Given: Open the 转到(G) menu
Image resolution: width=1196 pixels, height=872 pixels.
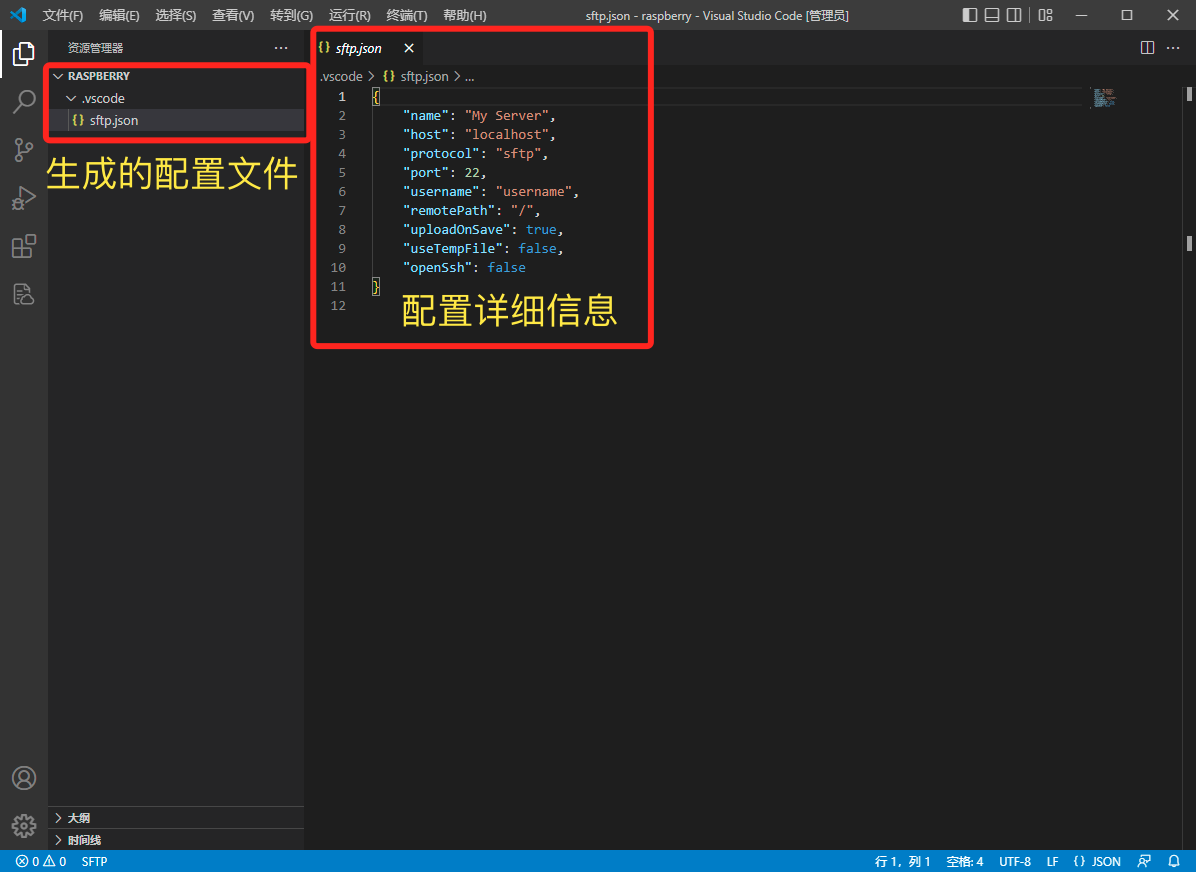Looking at the screenshot, I should [291, 15].
